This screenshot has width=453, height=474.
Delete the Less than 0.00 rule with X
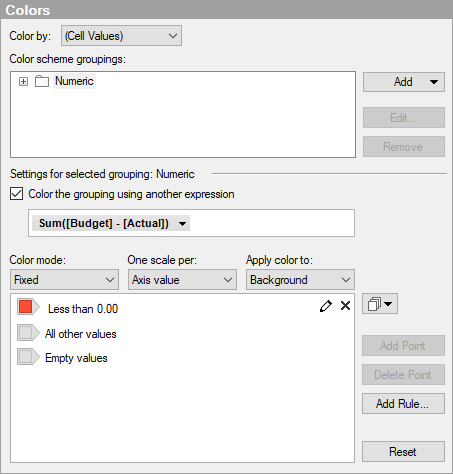[x=345, y=306]
